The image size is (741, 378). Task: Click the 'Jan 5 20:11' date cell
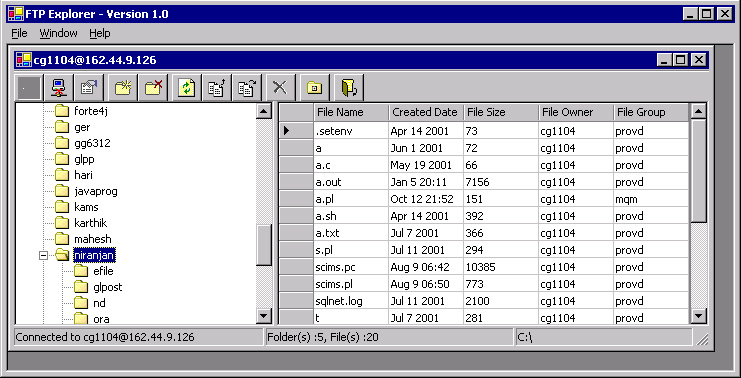pyautogui.click(x=426, y=182)
